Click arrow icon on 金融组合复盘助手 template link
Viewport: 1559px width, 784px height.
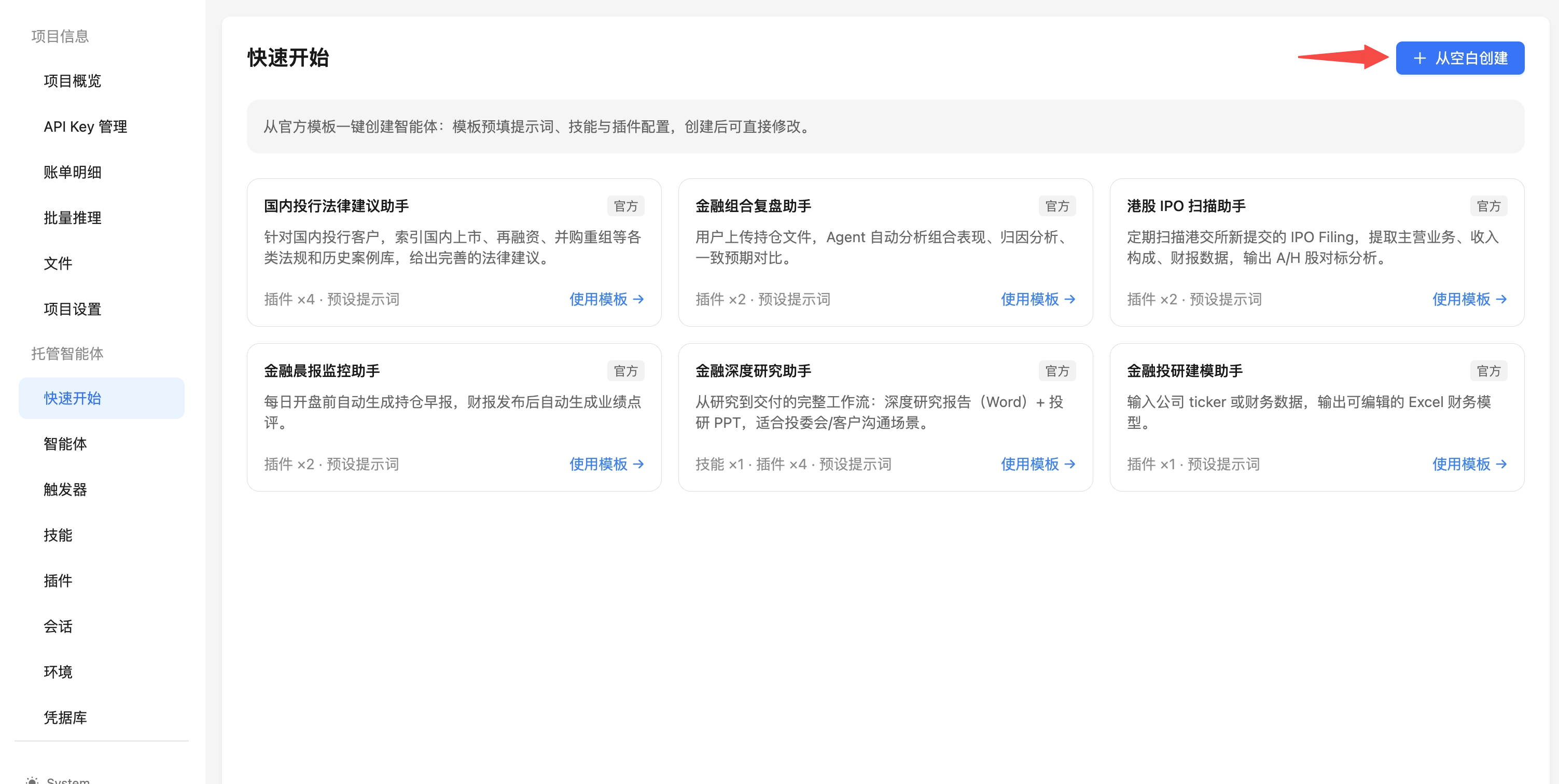pyautogui.click(x=1070, y=299)
